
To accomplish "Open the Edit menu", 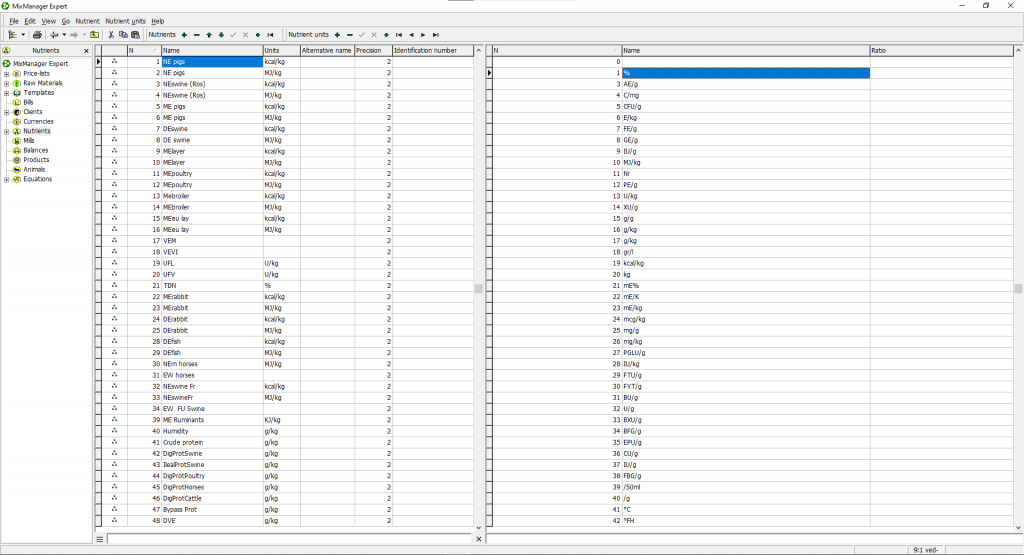I will pos(30,21).
